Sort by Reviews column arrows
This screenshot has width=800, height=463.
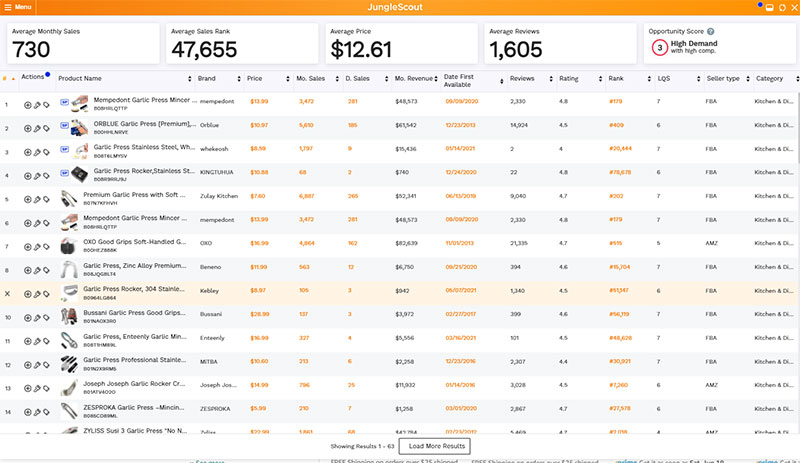click(551, 79)
